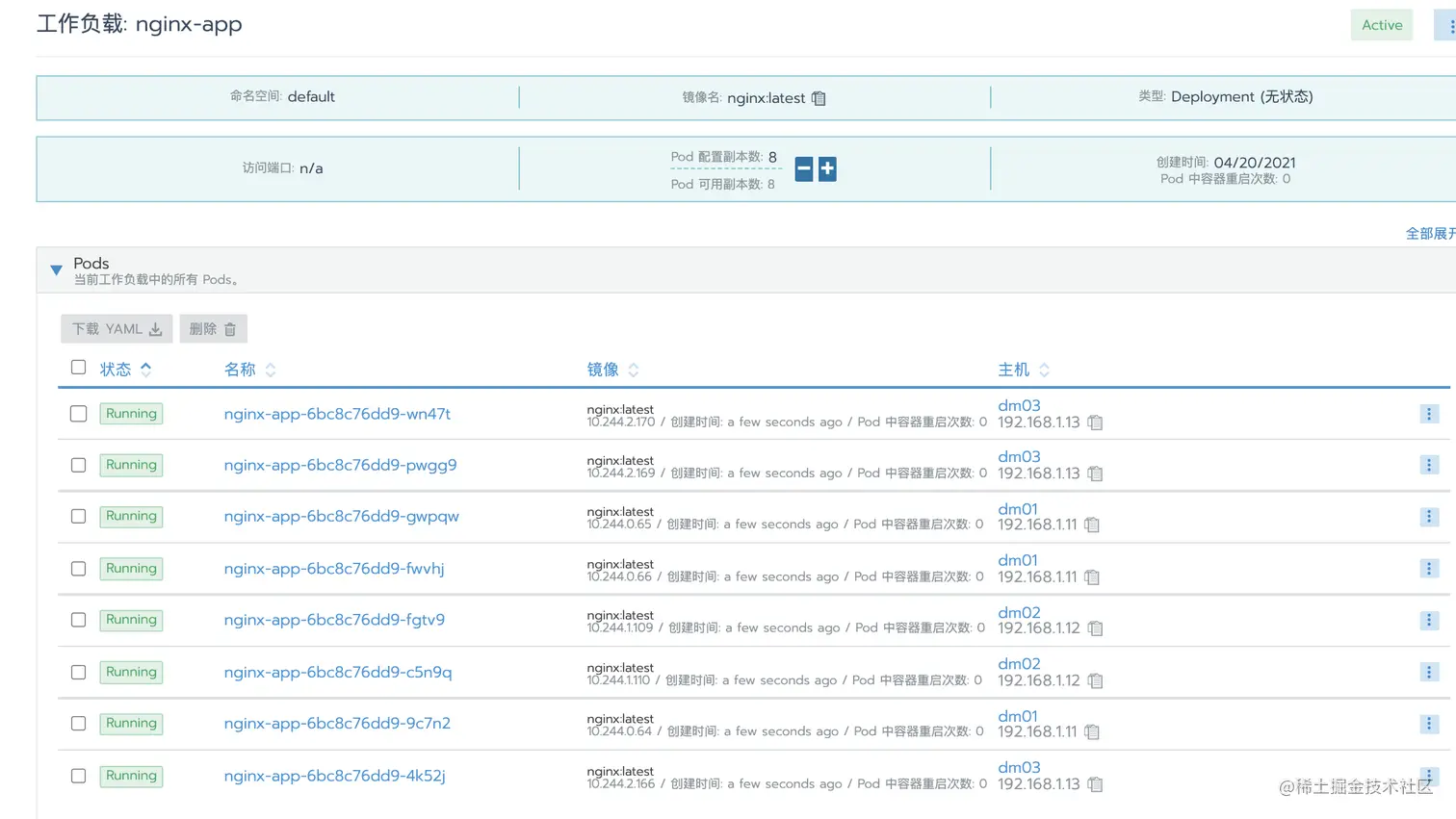
Task: Open actions menu for pod fgtv9
Action: coord(1429,620)
